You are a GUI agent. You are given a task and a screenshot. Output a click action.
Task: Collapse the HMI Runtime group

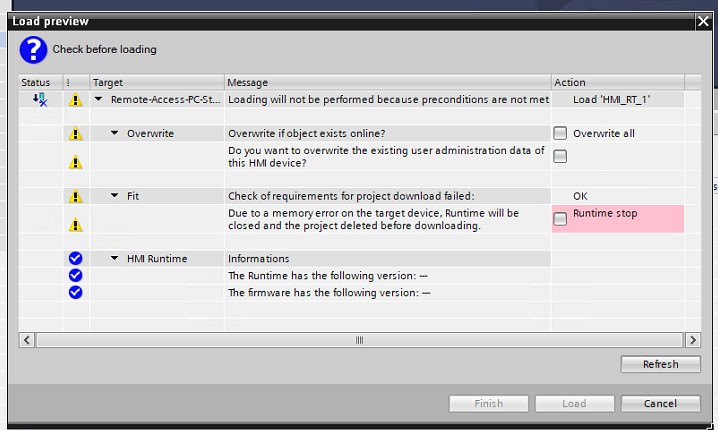pos(114,258)
